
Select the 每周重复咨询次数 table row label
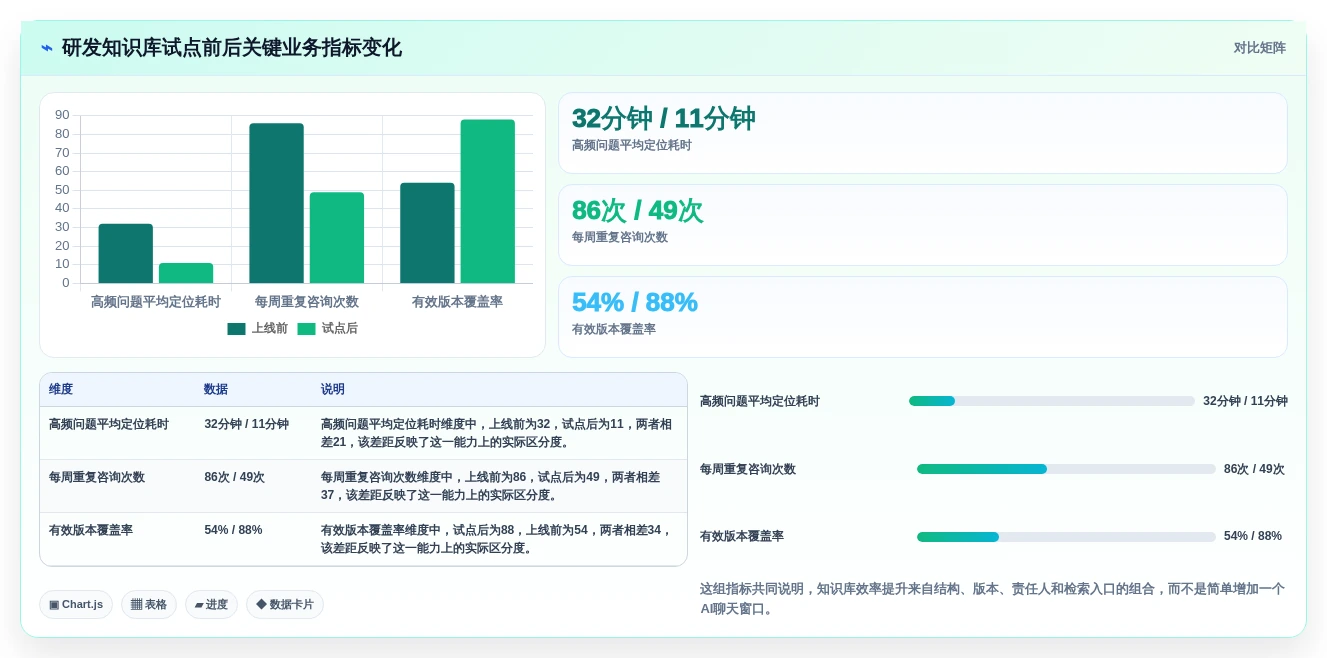97,477
